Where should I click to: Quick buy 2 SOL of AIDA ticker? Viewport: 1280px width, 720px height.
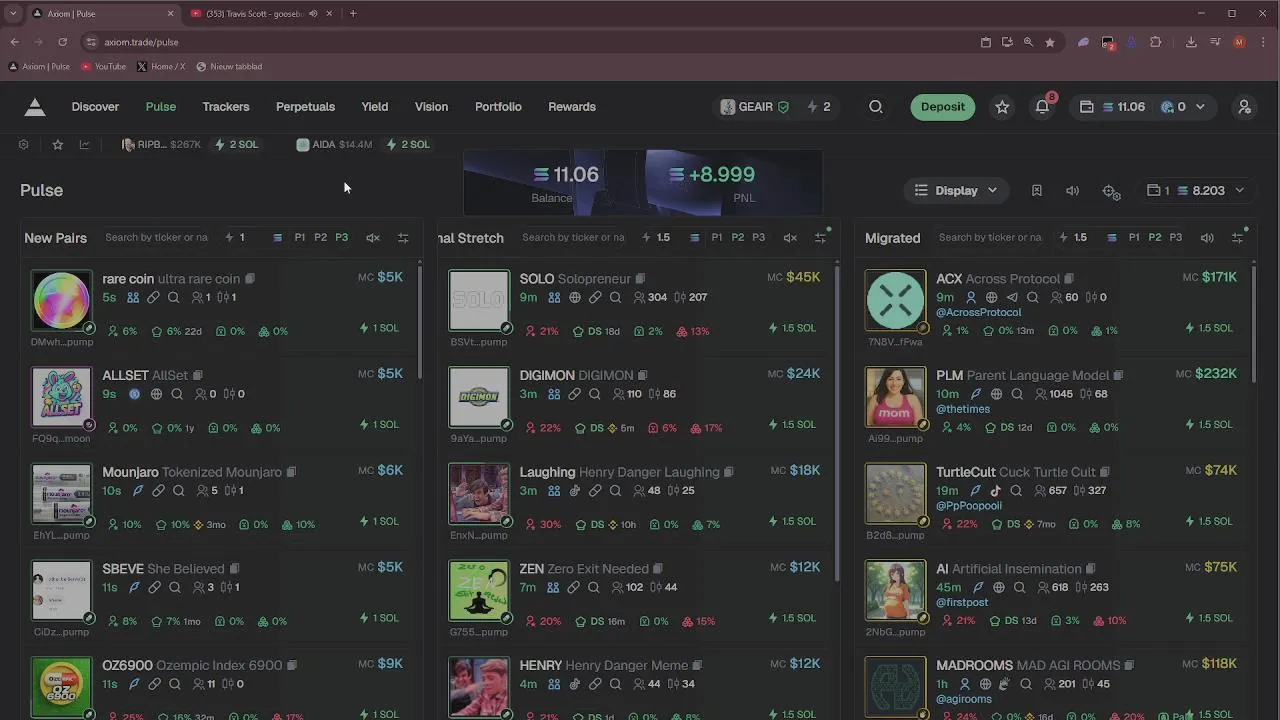[408, 144]
